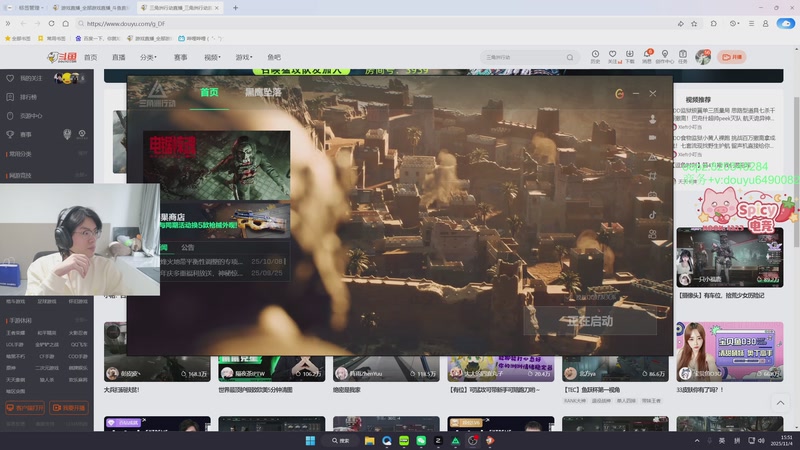Expand the 游戏 dropdown in Douyu nav

point(244,57)
